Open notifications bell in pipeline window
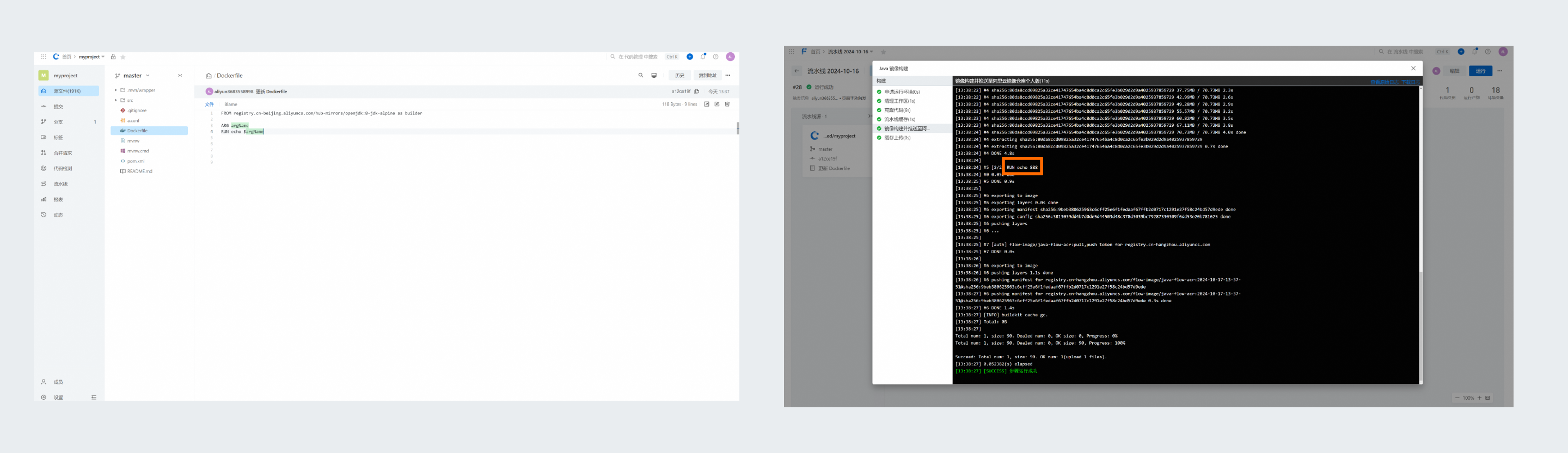The height and width of the screenshot is (453, 1568). coord(1474,52)
